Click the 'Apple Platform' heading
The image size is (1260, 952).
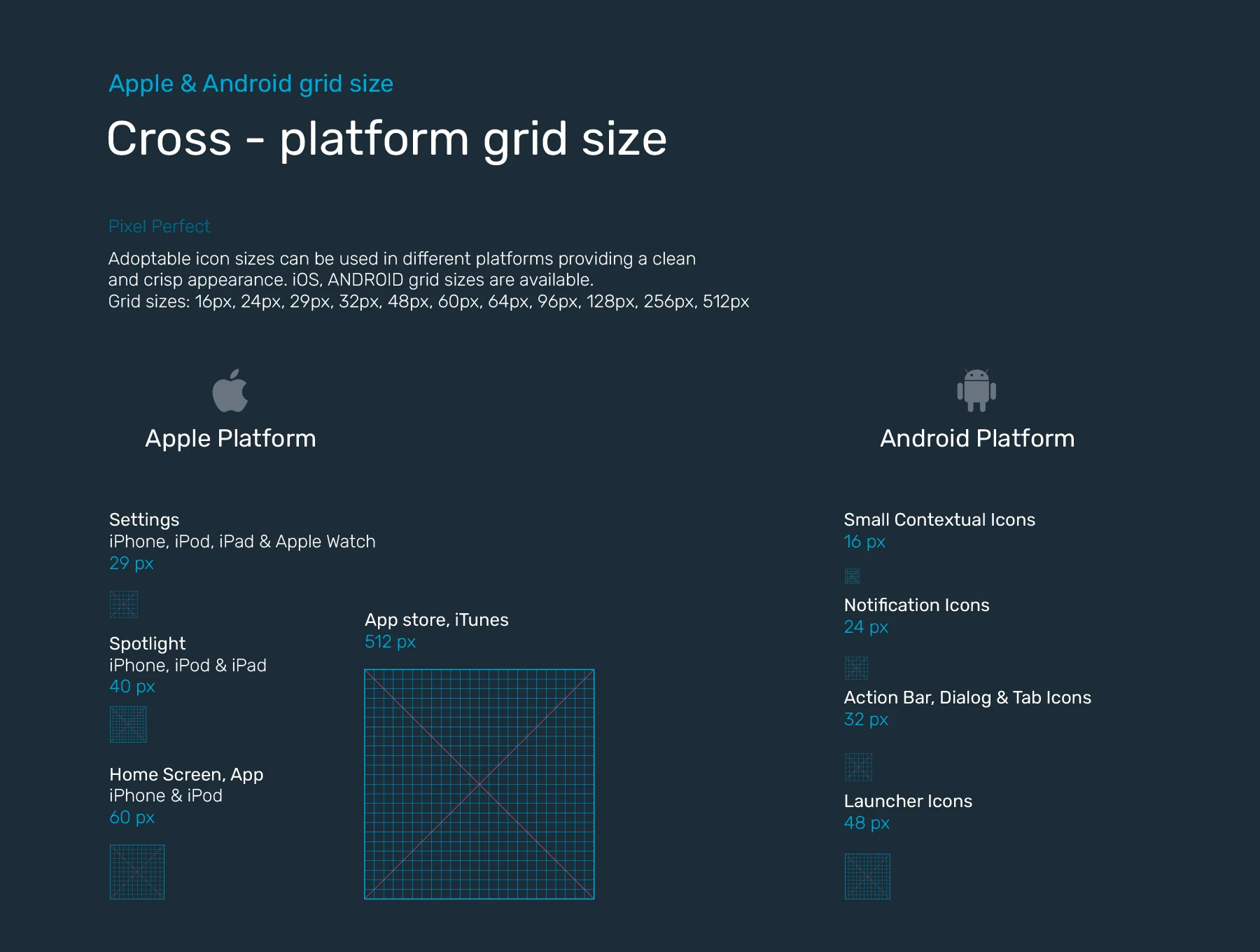point(230,439)
